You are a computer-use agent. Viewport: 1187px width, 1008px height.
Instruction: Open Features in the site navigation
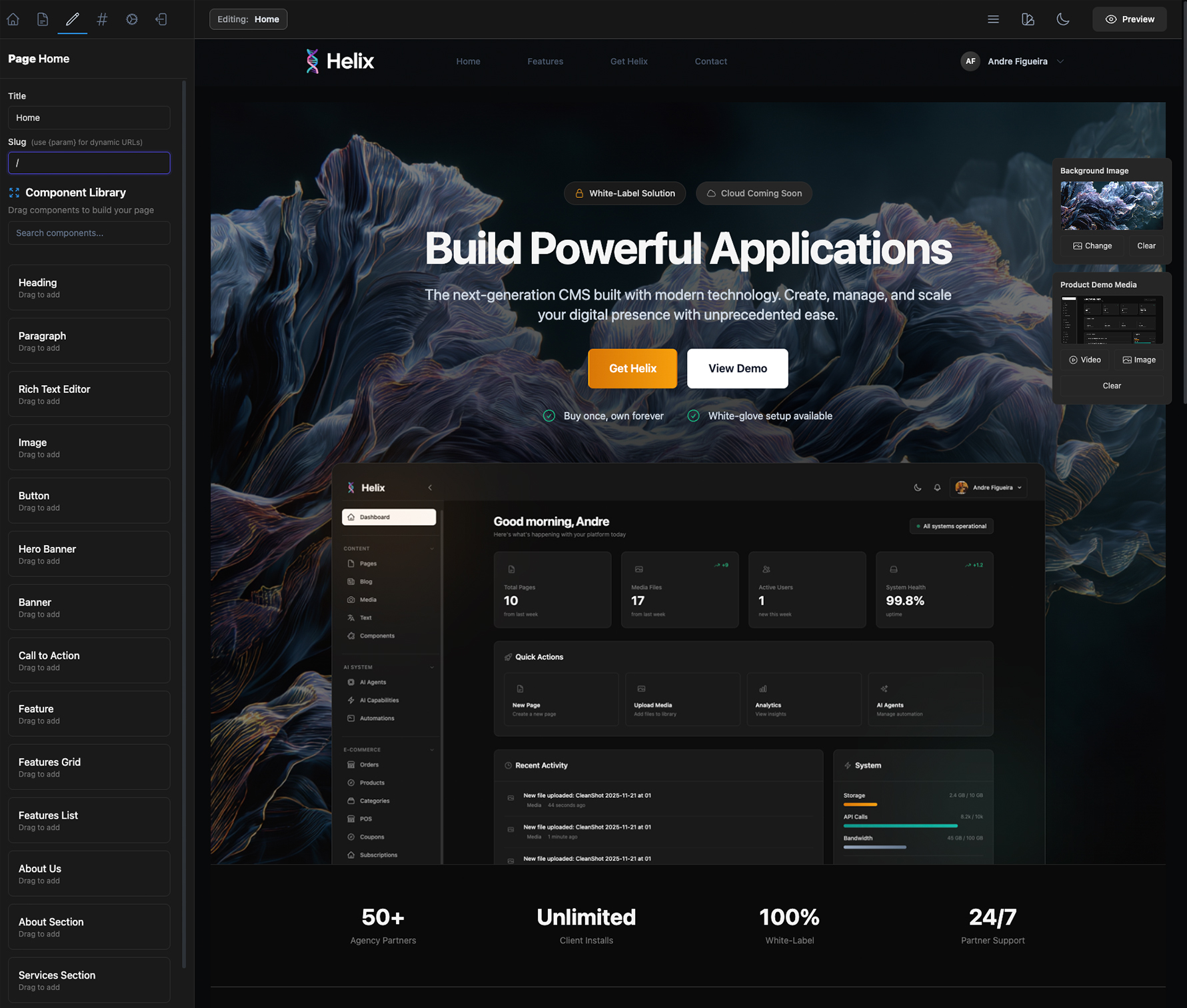coord(545,61)
